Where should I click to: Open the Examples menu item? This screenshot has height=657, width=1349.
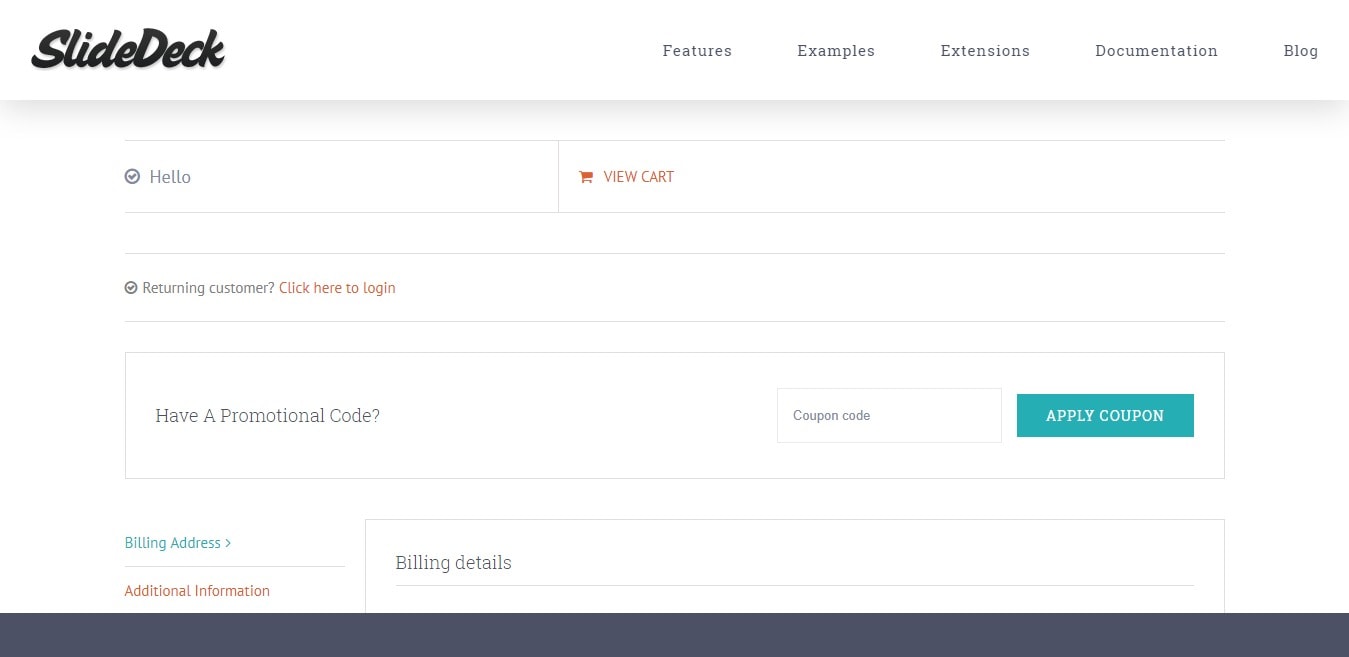pos(836,51)
